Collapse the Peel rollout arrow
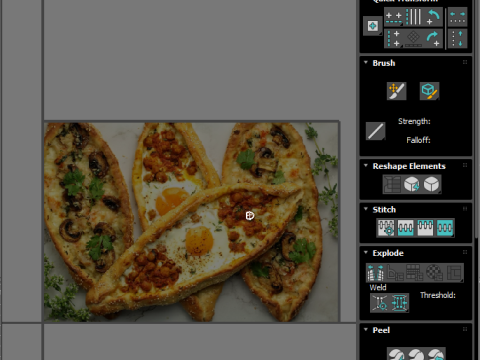The width and height of the screenshot is (480, 360). point(366,330)
